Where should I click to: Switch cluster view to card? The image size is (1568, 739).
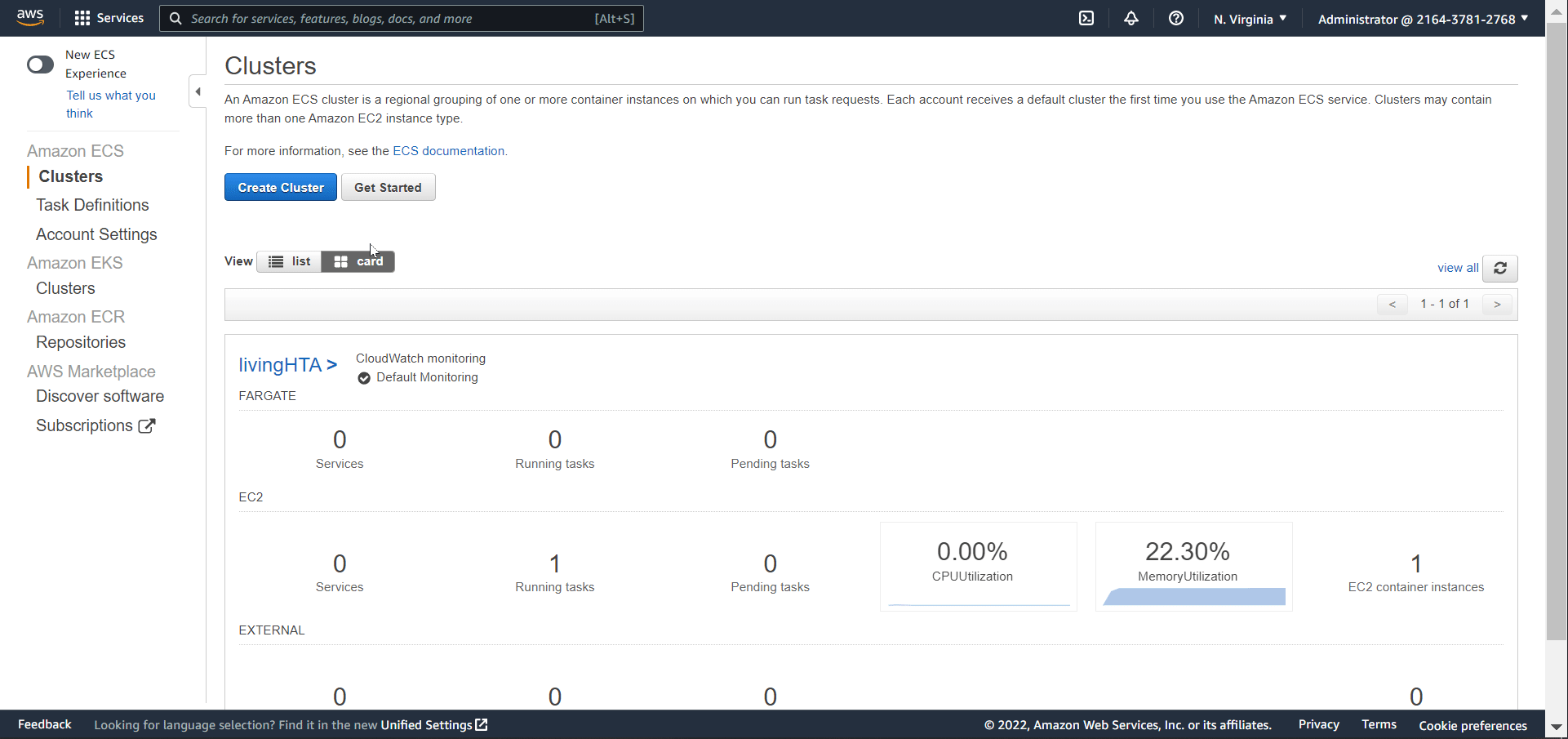(x=358, y=261)
